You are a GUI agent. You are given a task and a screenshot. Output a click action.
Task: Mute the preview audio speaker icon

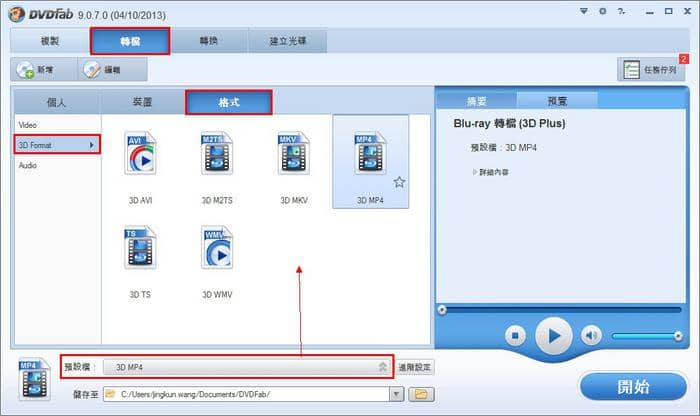(591, 335)
